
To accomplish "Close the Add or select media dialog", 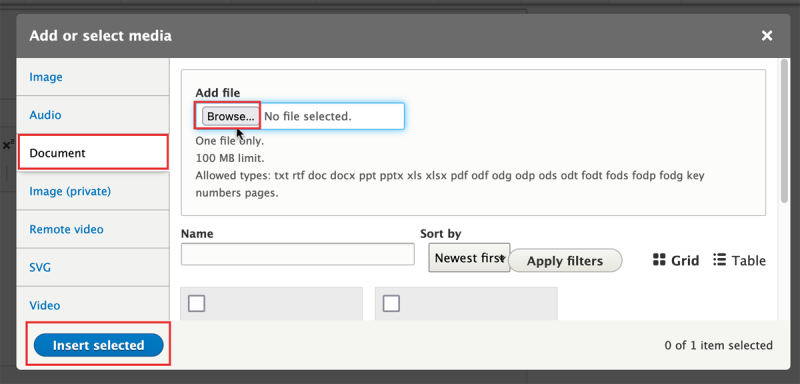I will pyautogui.click(x=766, y=36).
